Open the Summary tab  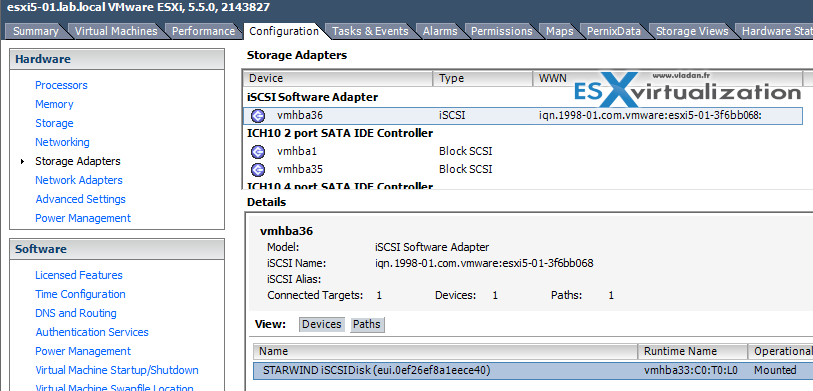click(35, 31)
